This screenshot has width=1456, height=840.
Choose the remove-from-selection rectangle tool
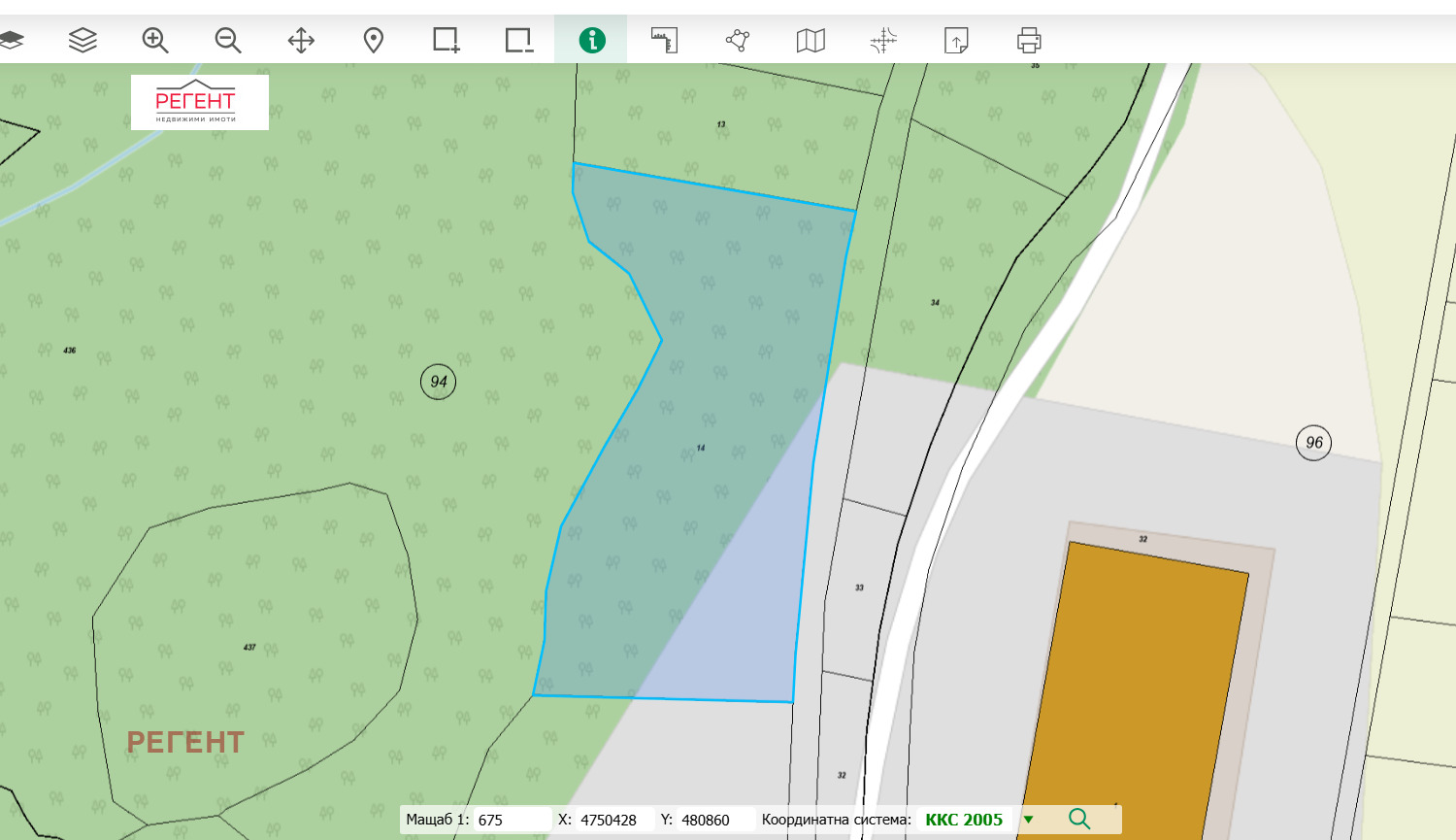point(519,40)
